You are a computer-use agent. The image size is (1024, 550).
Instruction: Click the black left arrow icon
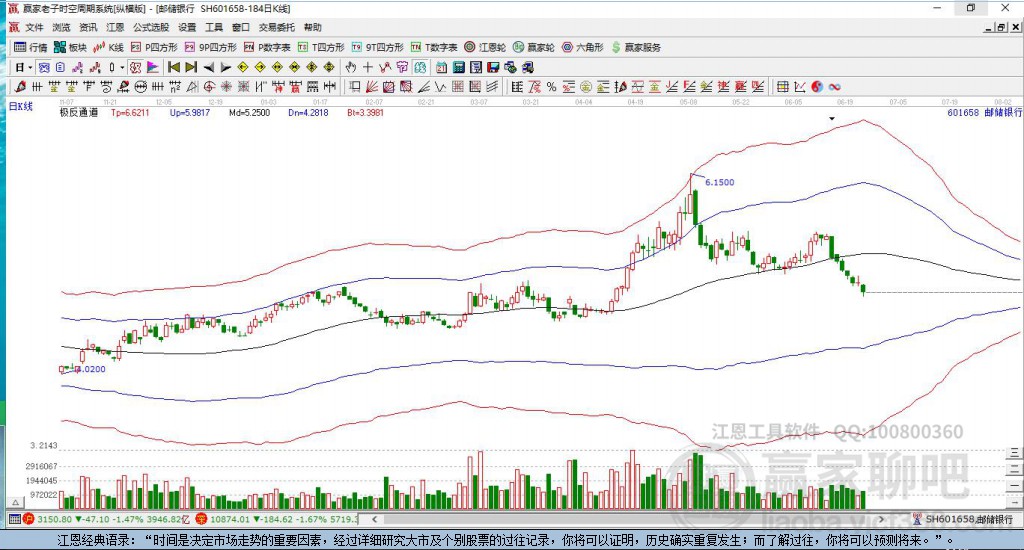tap(208, 67)
